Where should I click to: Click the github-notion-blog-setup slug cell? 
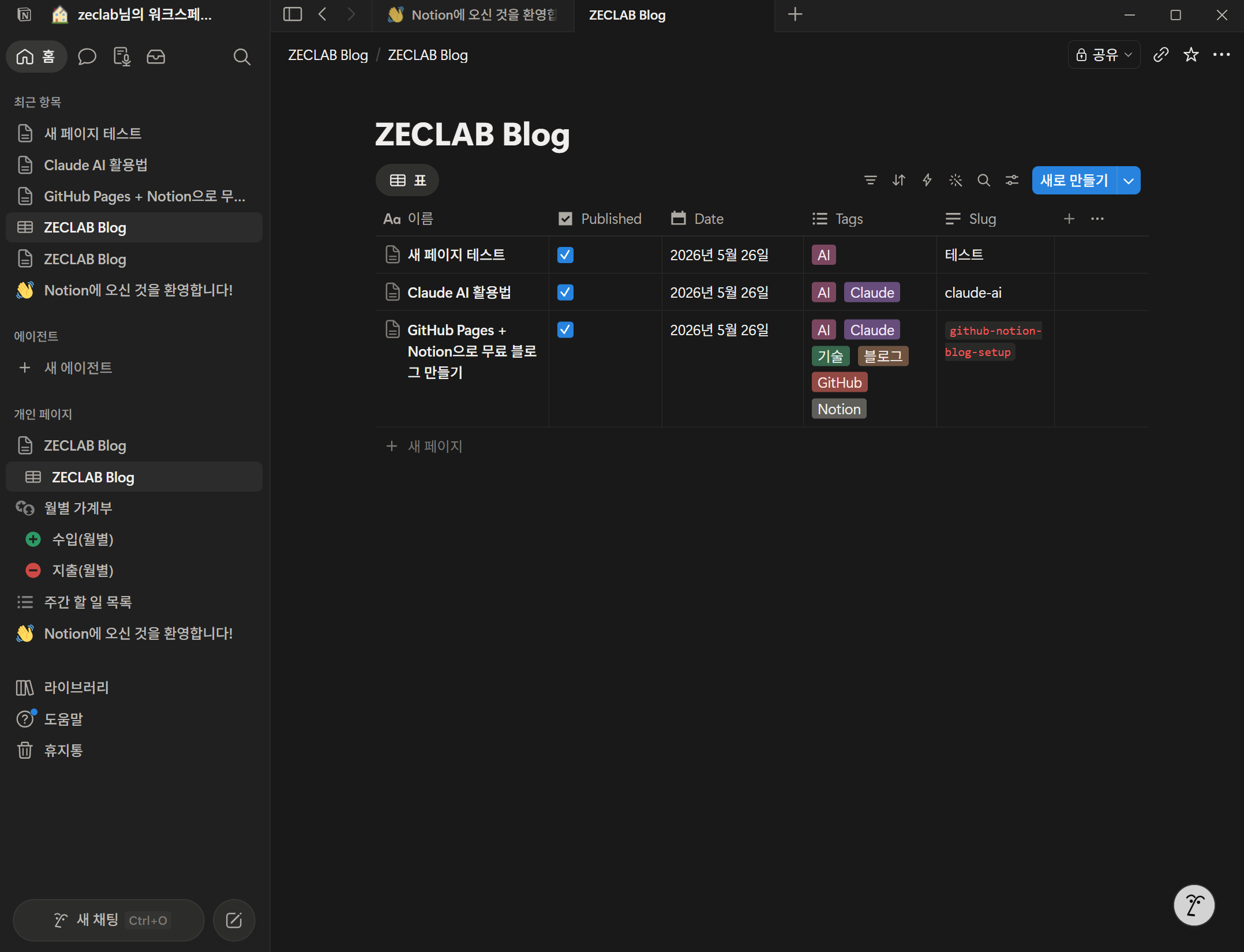pyautogui.click(x=995, y=369)
